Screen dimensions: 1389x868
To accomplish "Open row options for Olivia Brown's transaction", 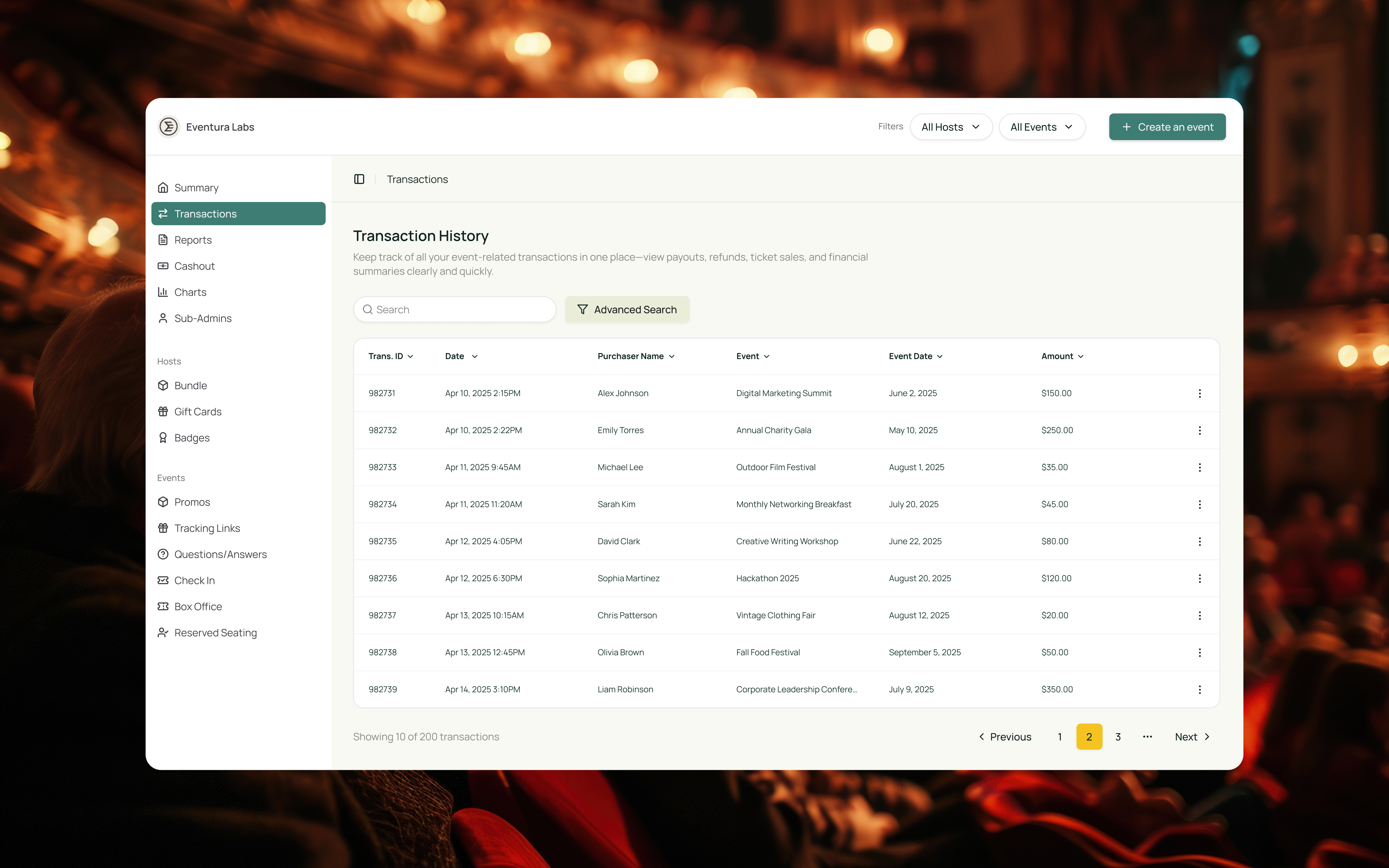I will 1200,653.
